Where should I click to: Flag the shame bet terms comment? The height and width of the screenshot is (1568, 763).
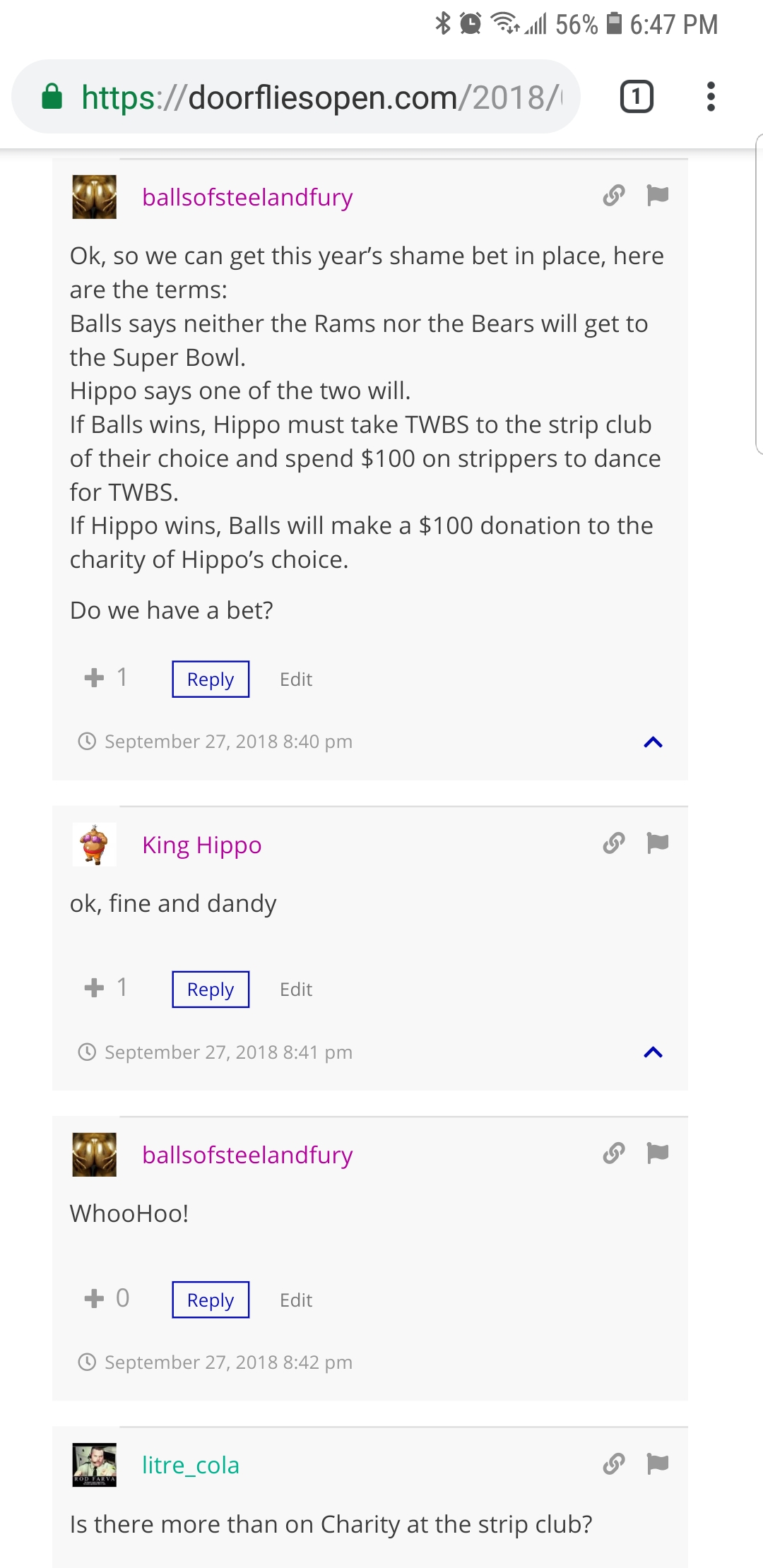coord(657,195)
